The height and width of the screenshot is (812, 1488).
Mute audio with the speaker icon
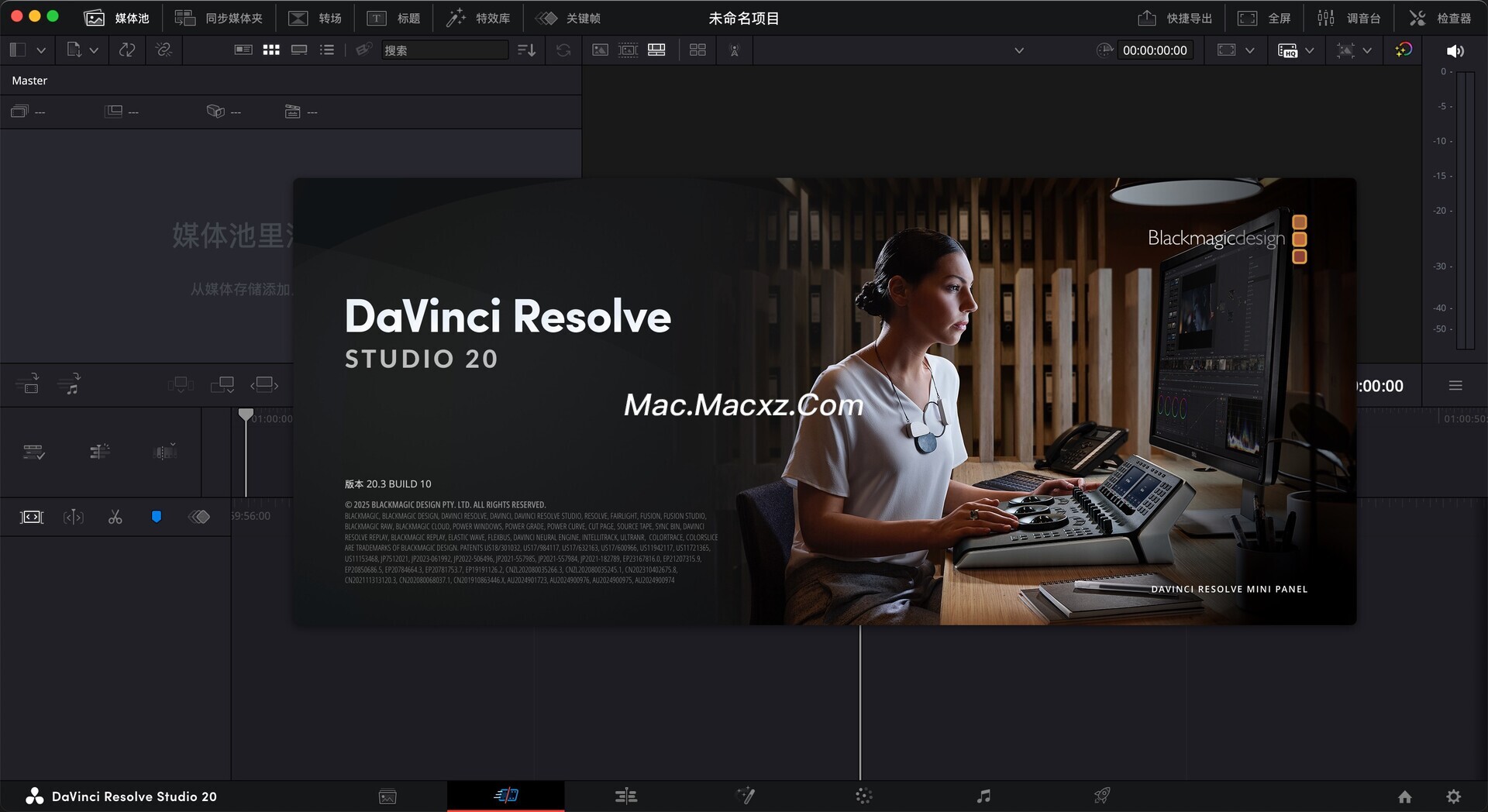(1455, 51)
